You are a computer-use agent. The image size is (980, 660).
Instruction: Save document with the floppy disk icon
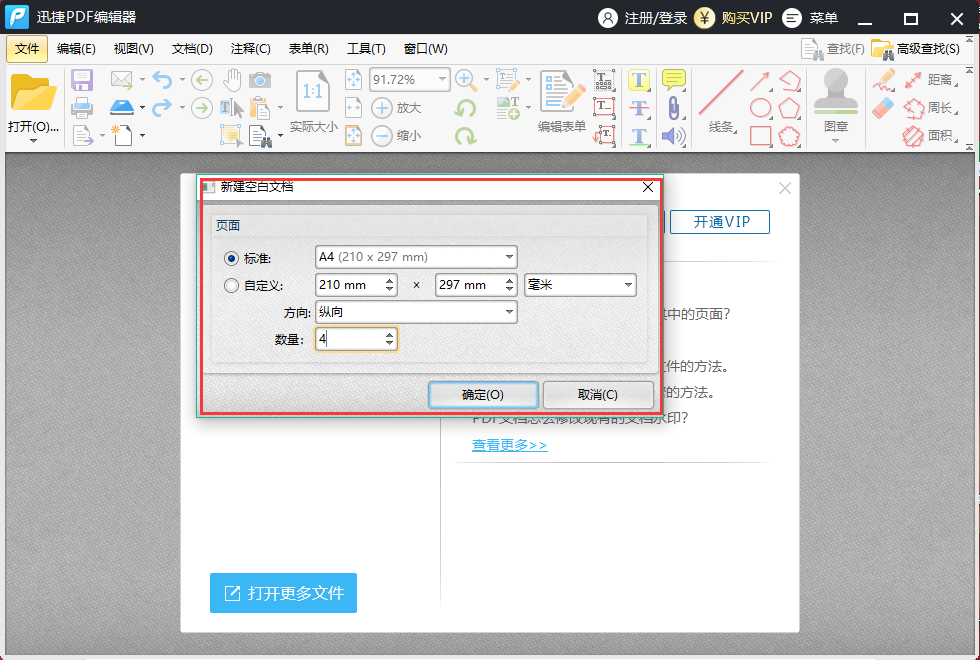[82, 80]
